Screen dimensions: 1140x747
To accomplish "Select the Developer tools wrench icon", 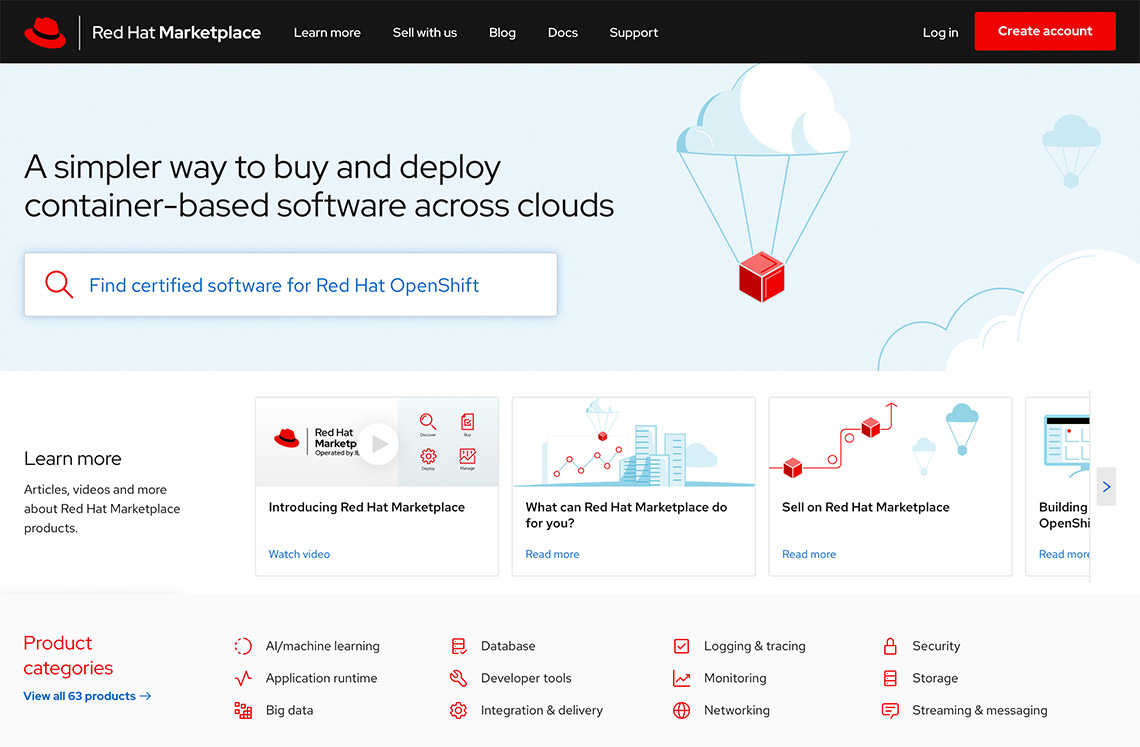I will click(x=459, y=678).
